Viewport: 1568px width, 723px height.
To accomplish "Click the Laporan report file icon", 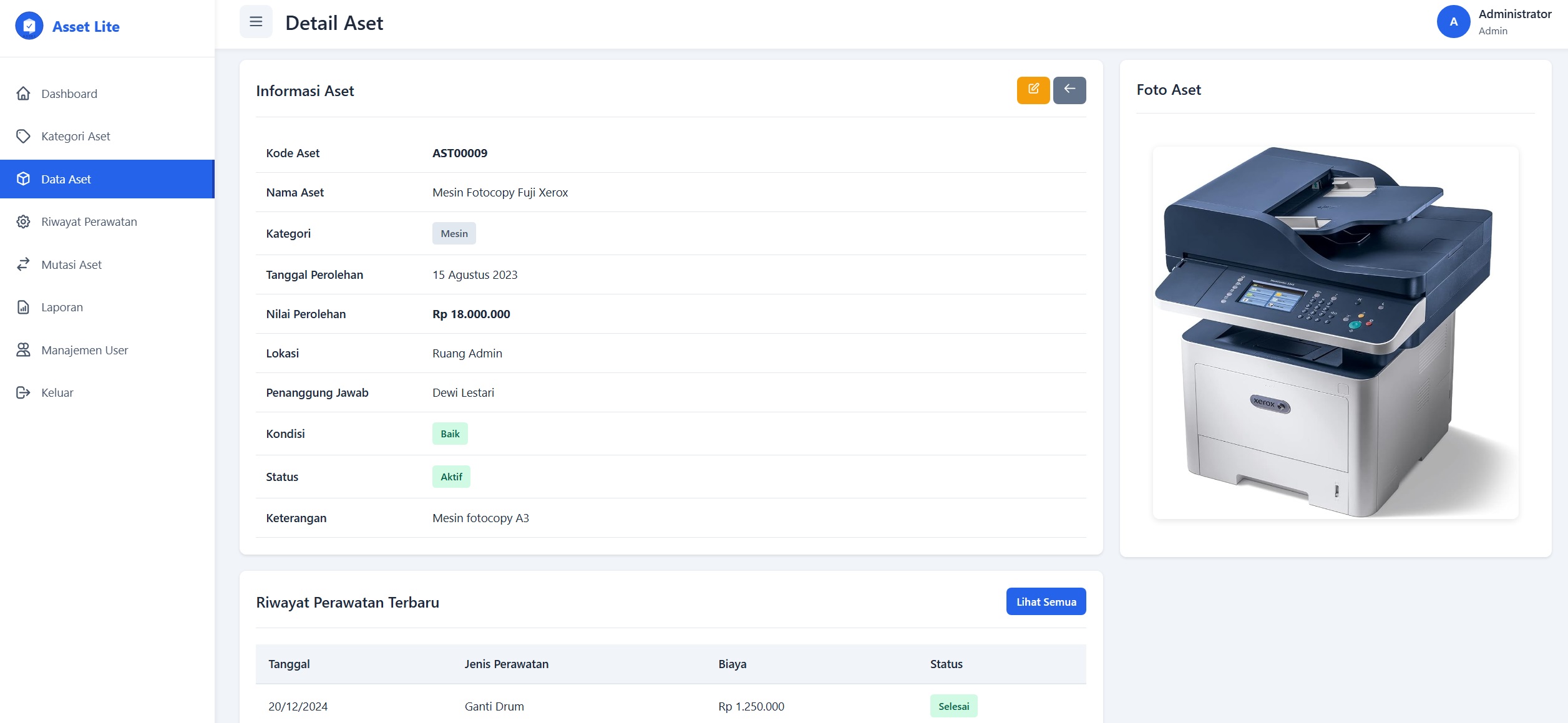I will pos(23,307).
